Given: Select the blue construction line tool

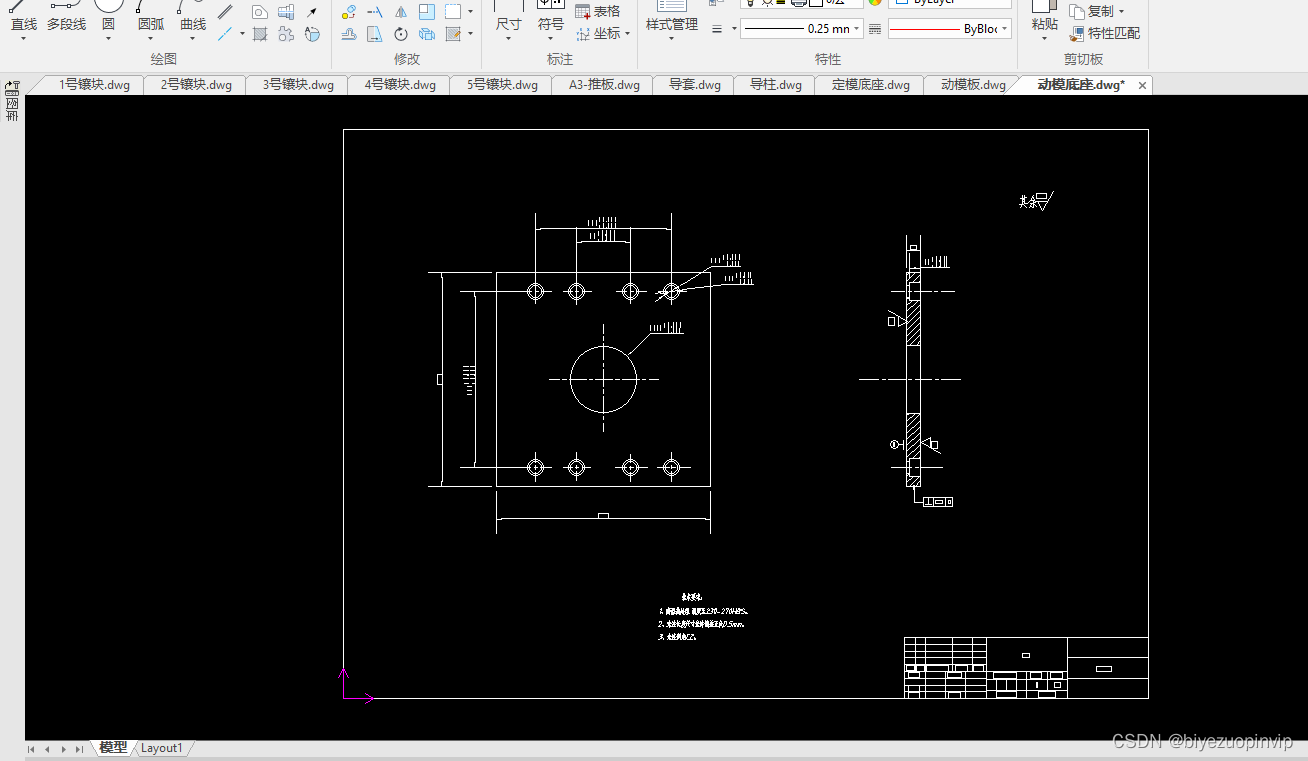Looking at the screenshot, I should (225, 34).
